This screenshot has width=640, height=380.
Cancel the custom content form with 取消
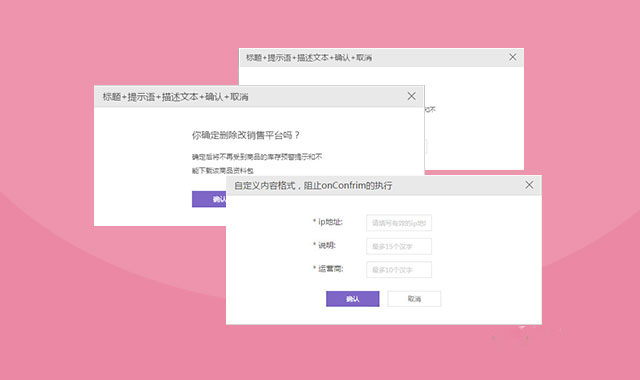point(414,299)
